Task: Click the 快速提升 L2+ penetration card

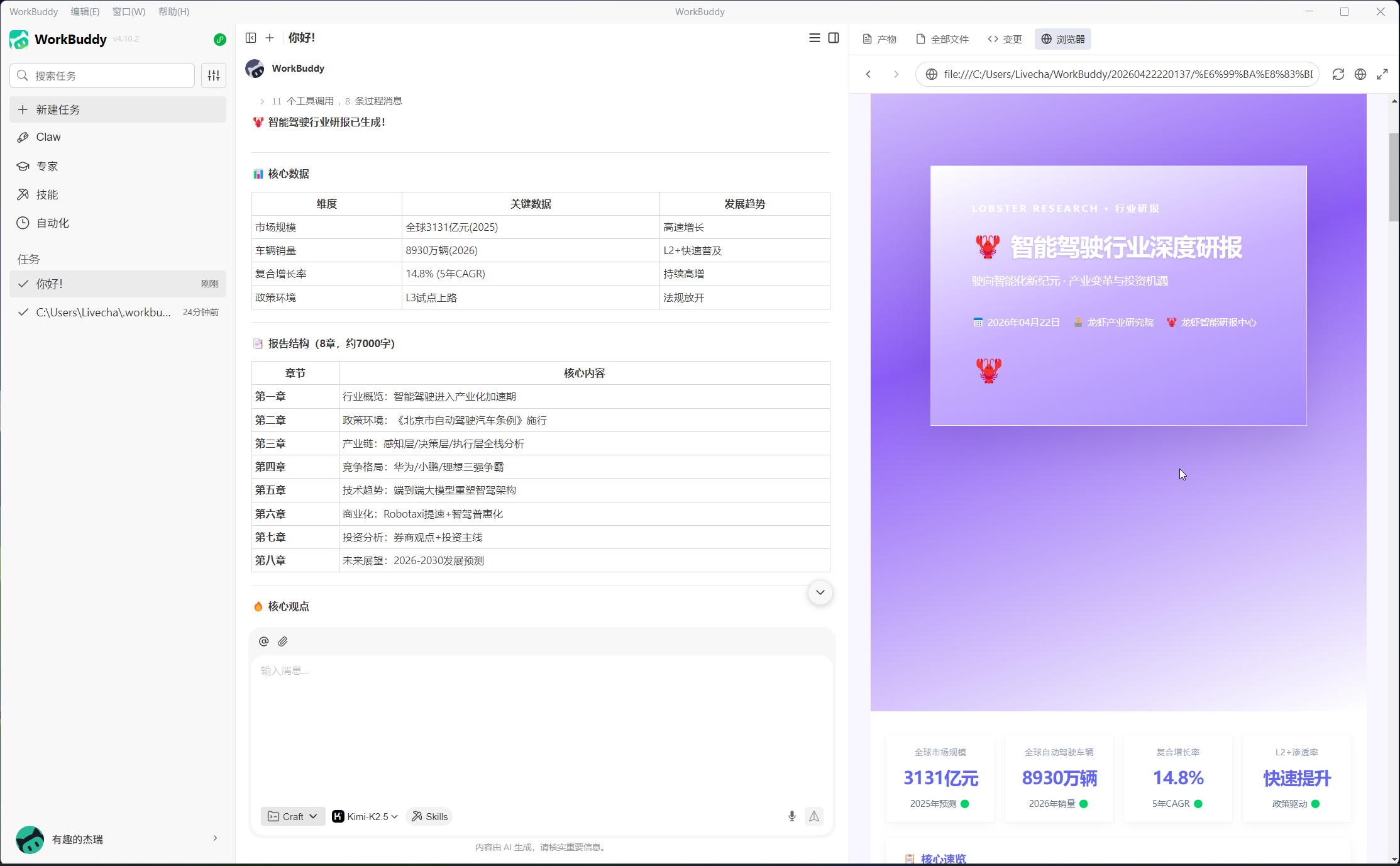Action: coord(1297,779)
